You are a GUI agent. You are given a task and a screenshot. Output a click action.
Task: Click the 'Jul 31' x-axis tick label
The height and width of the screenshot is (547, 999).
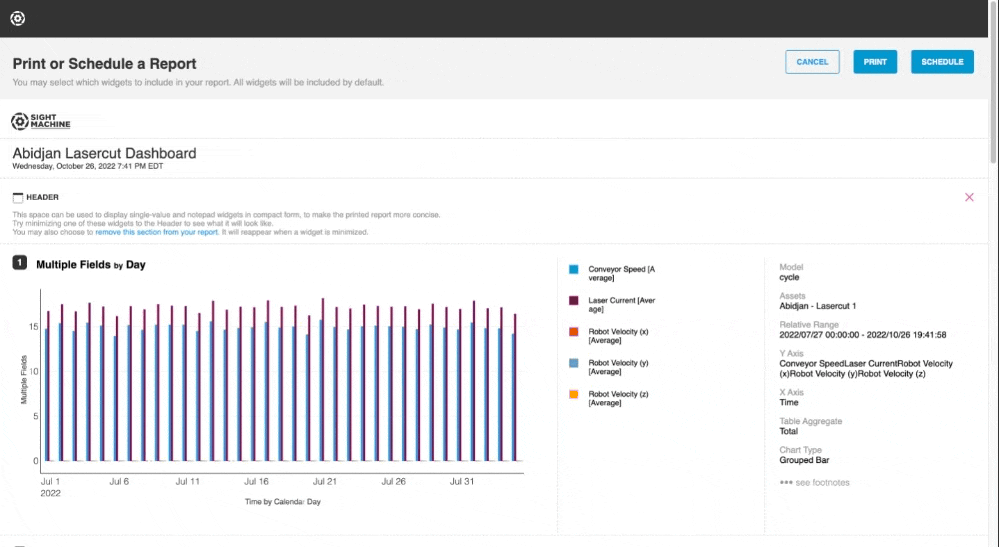462,482
